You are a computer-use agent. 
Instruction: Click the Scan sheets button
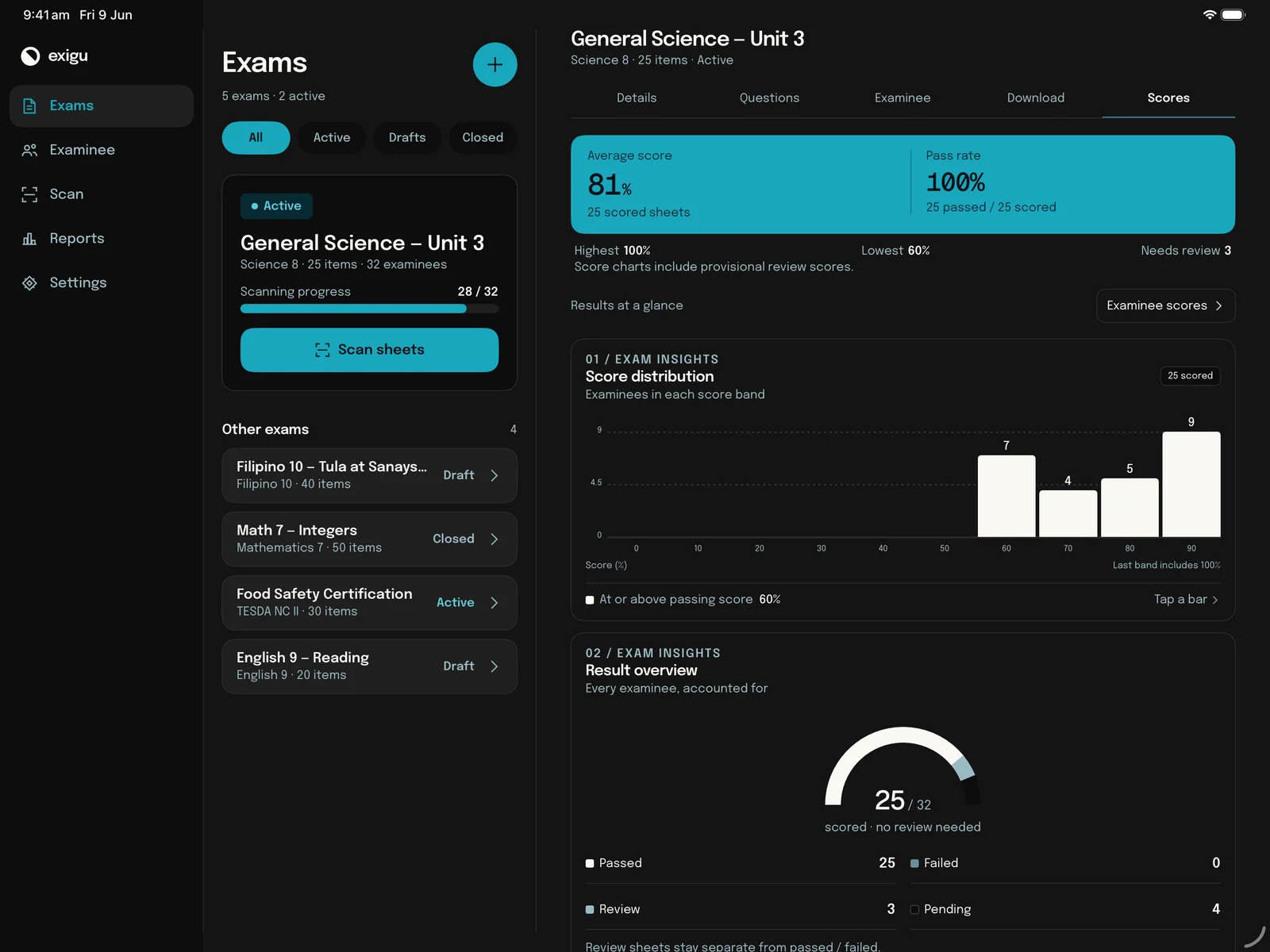[x=369, y=350]
